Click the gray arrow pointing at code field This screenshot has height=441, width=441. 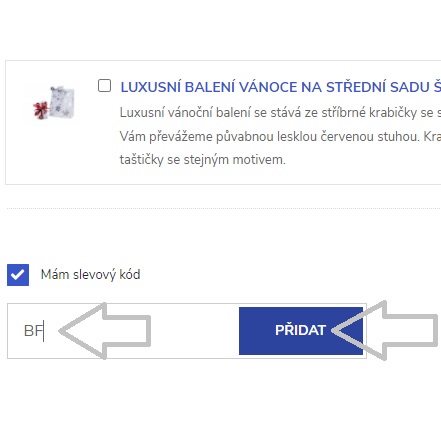pos(105,331)
